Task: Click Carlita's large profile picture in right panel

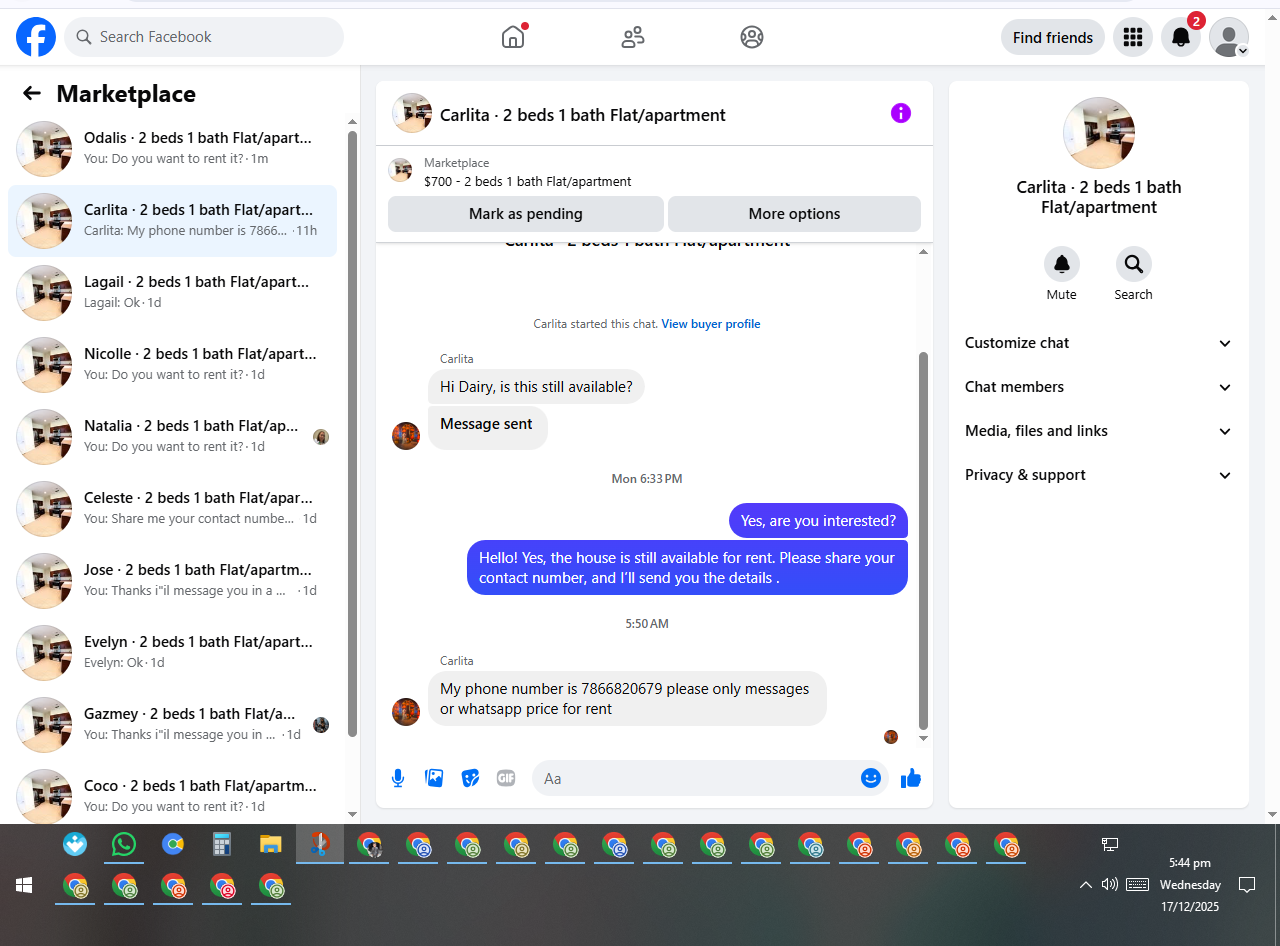Action: tap(1099, 133)
